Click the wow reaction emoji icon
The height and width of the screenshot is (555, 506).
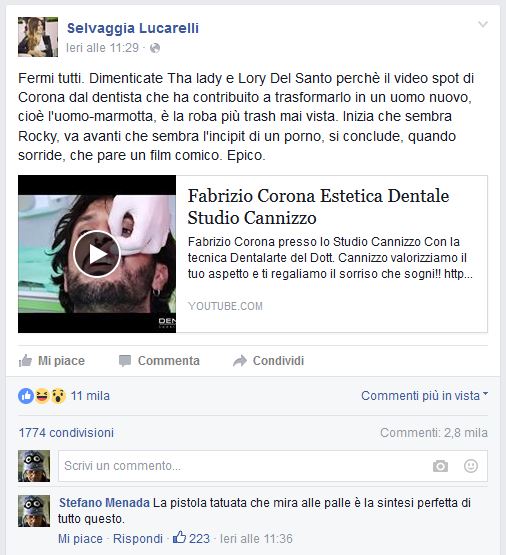coord(58,396)
